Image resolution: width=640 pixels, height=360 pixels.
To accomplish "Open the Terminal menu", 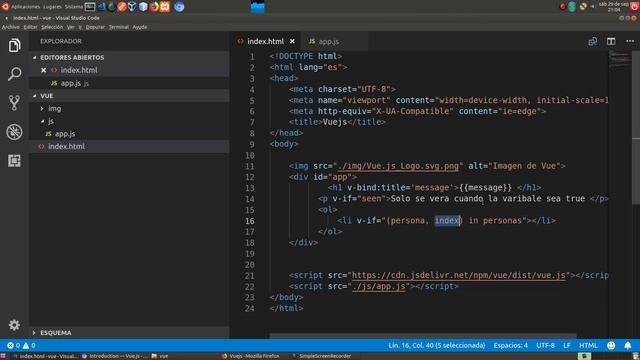I will (118, 27).
